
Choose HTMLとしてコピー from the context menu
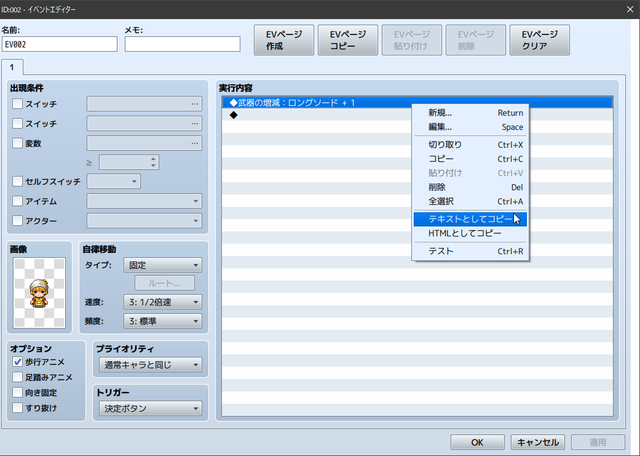coord(470,234)
